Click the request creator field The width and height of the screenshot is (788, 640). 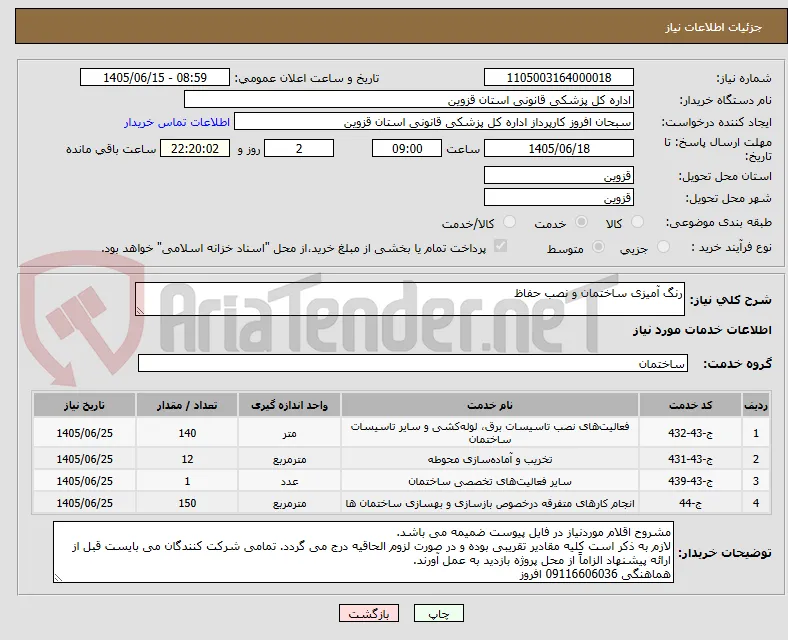[434, 122]
